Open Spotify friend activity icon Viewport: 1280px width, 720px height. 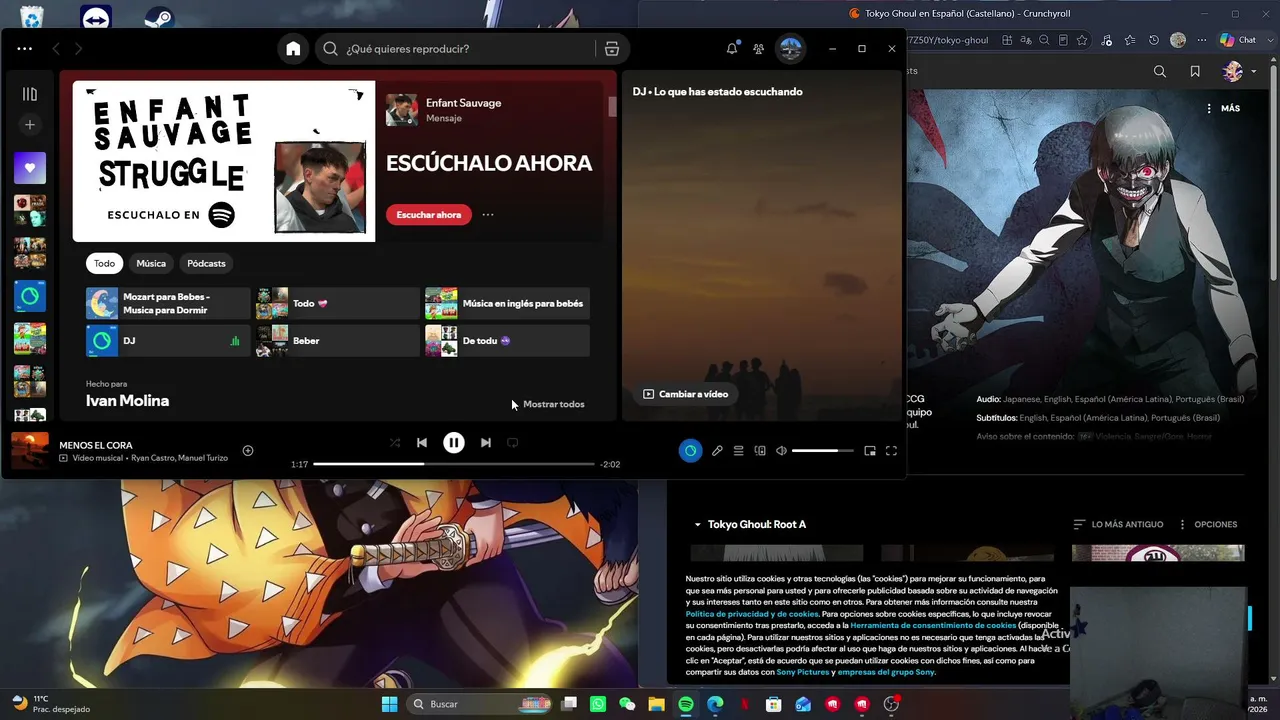[759, 48]
